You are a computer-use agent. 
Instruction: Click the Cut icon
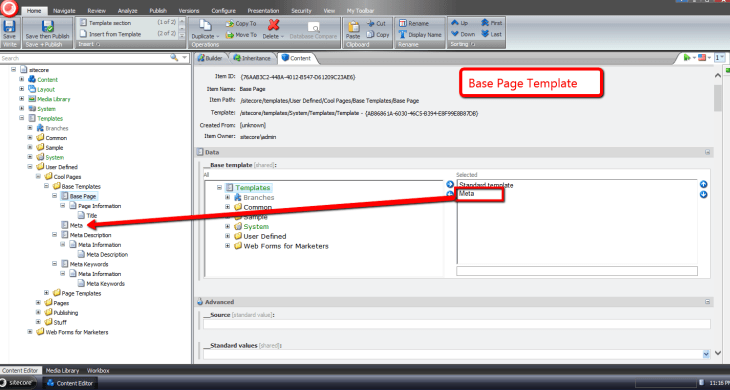371,23
